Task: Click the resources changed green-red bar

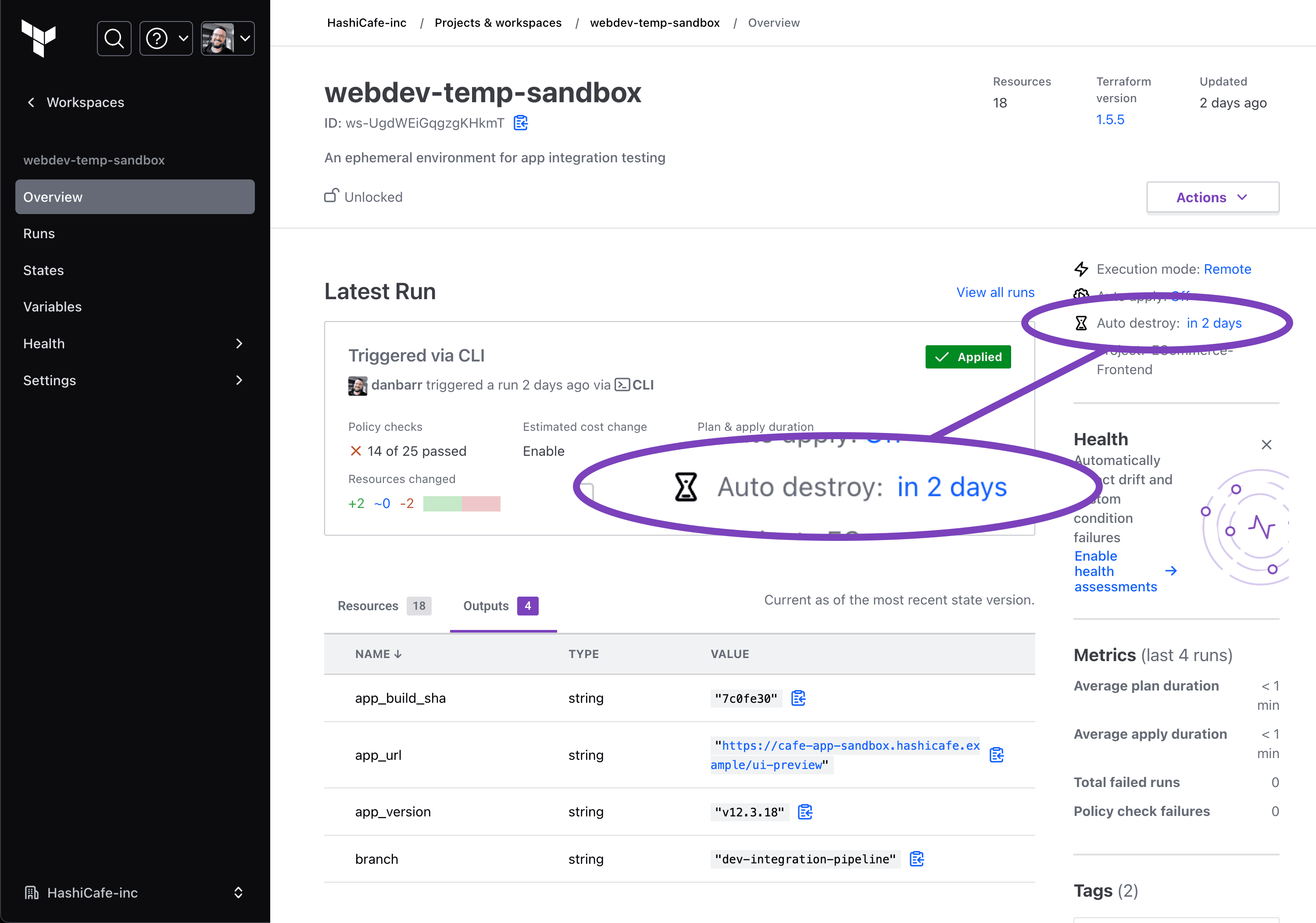Action: (x=461, y=503)
